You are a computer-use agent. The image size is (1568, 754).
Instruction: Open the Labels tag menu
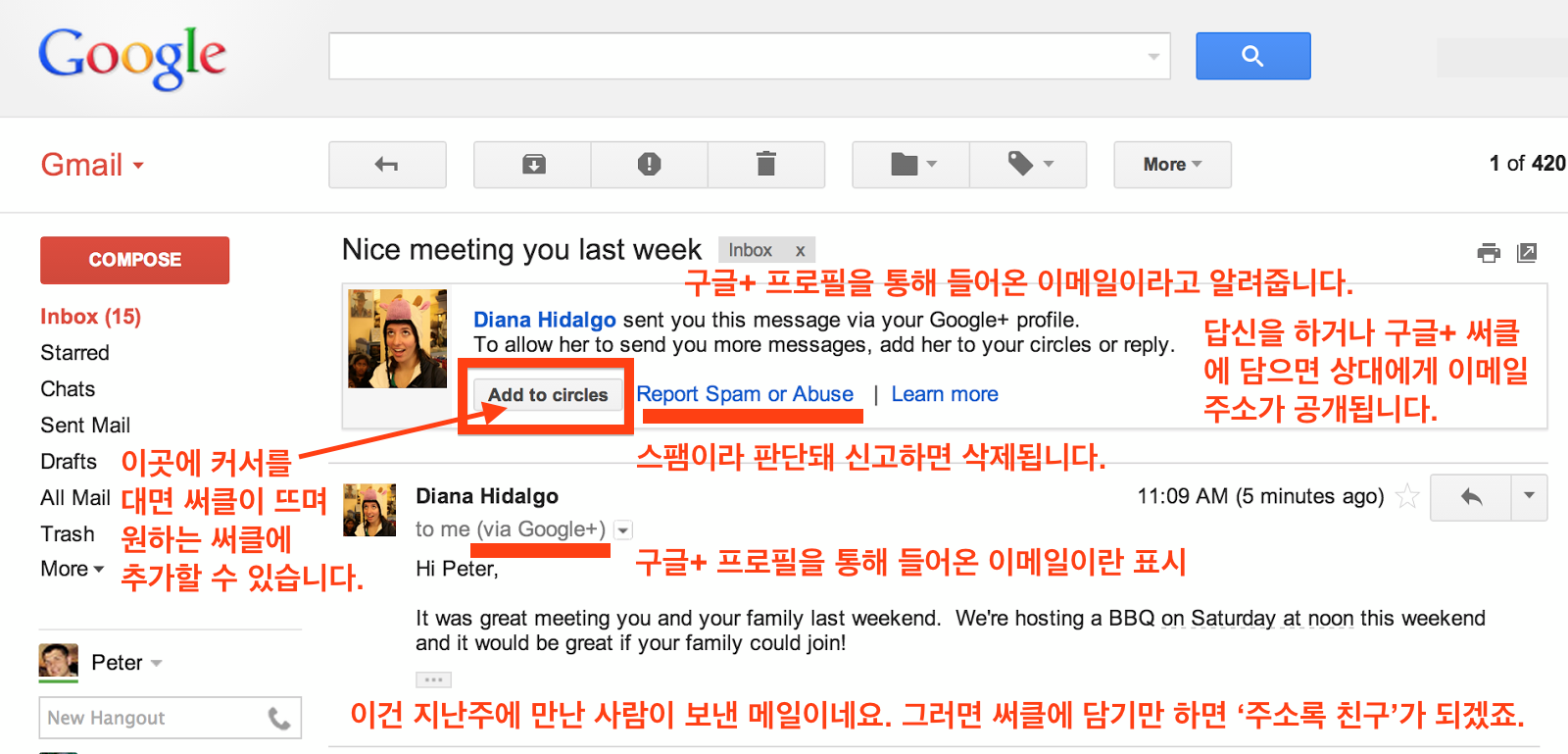pyautogui.click(x=1028, y=165)
